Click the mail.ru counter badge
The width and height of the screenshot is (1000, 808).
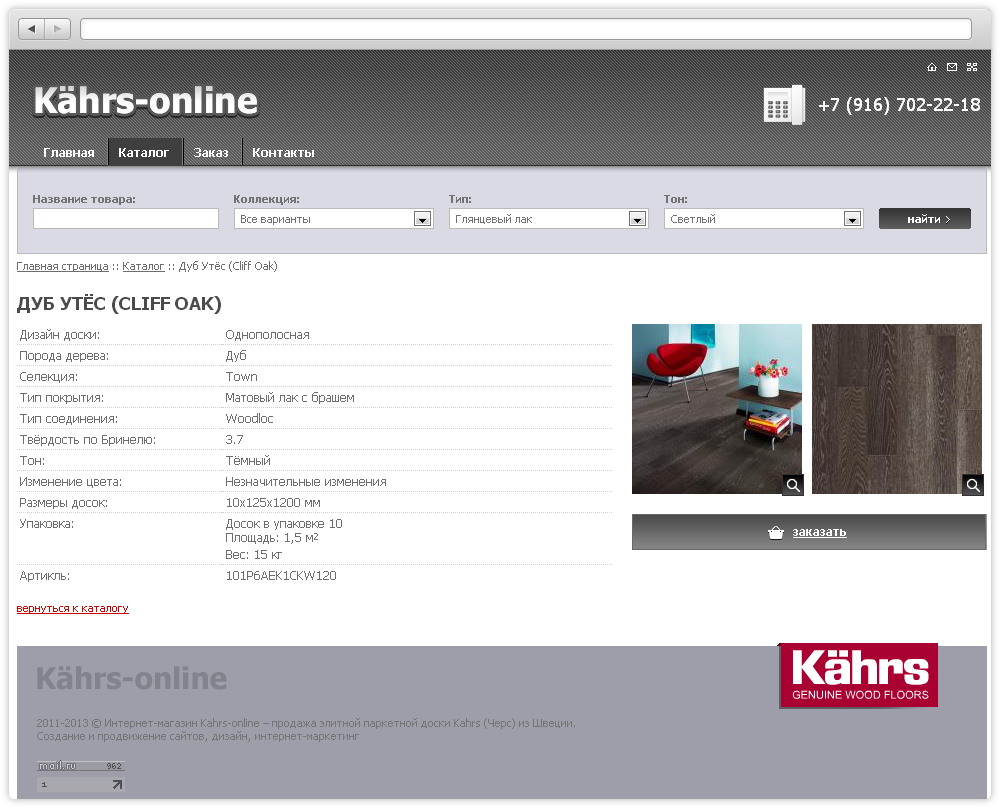coord(80,766)
